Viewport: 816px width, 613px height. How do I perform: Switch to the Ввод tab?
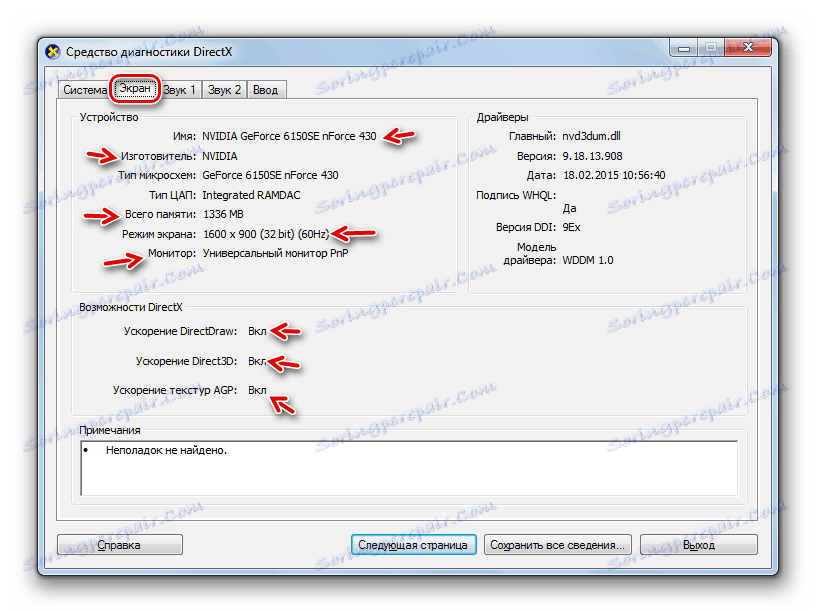tap(266, 90)
